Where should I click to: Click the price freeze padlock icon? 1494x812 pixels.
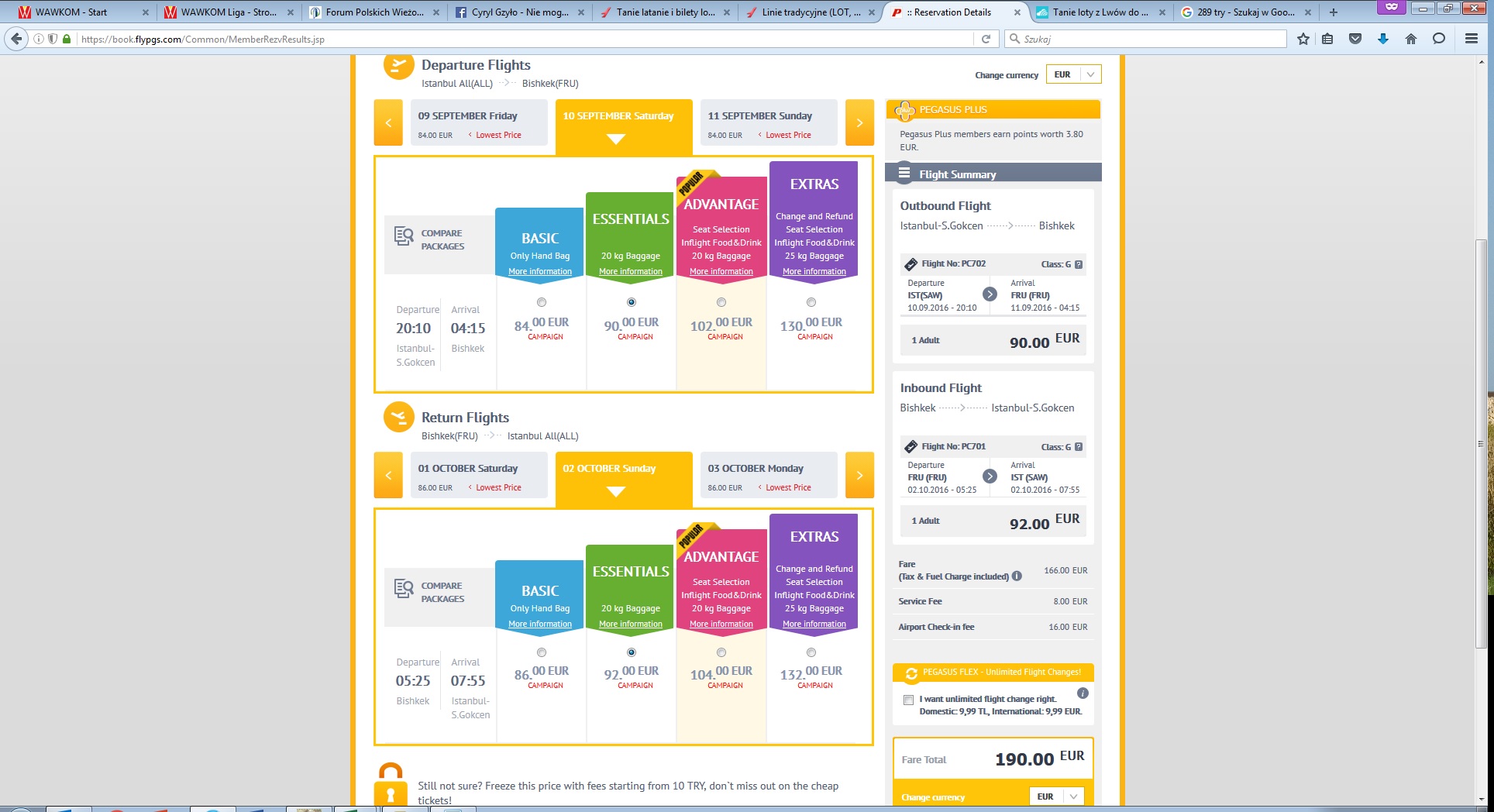tap(391, 786)
